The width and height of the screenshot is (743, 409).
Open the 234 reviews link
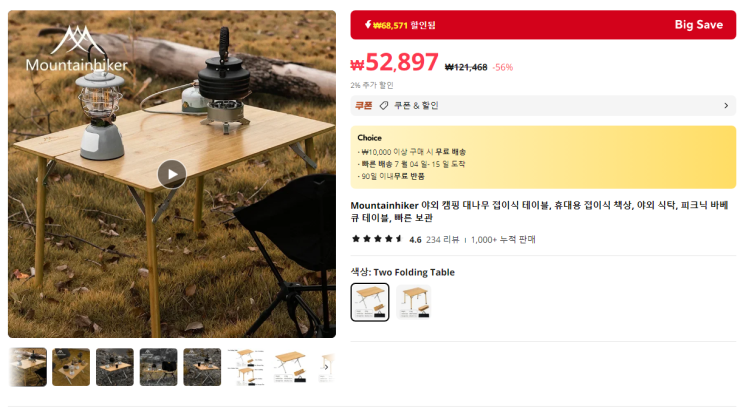(443, 239)
